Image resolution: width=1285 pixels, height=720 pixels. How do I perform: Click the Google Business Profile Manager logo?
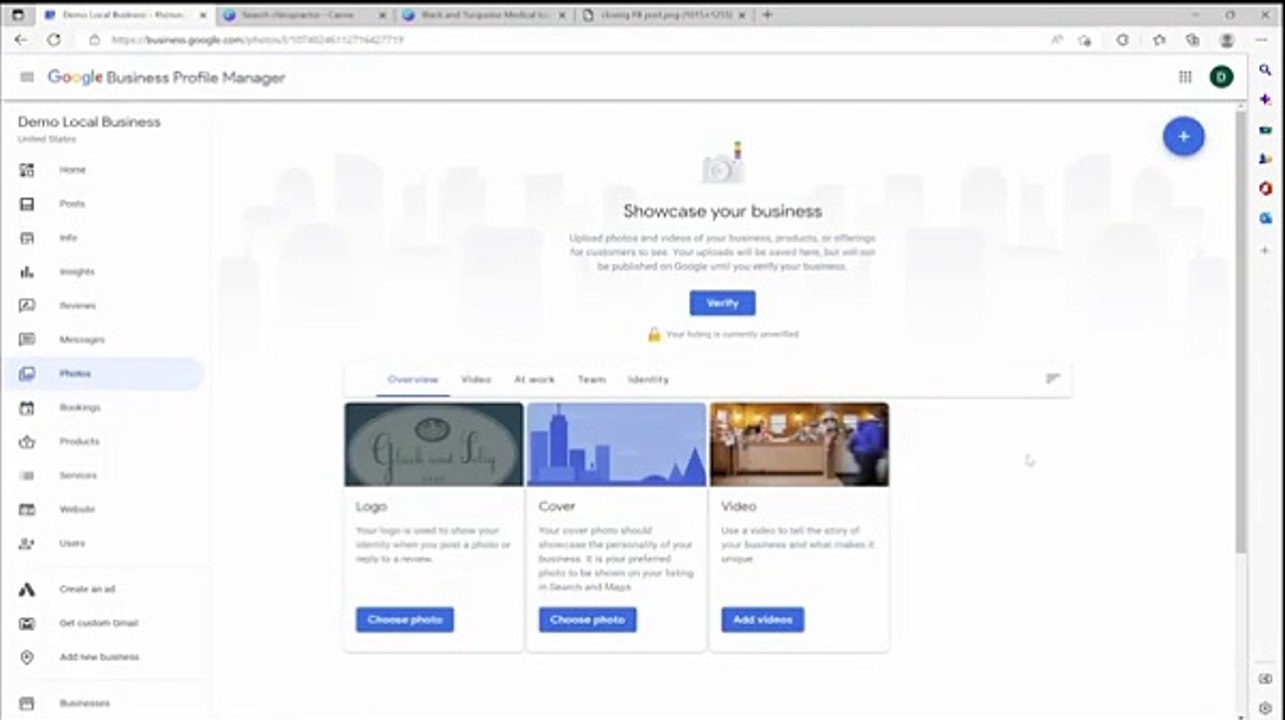point(166,78)
